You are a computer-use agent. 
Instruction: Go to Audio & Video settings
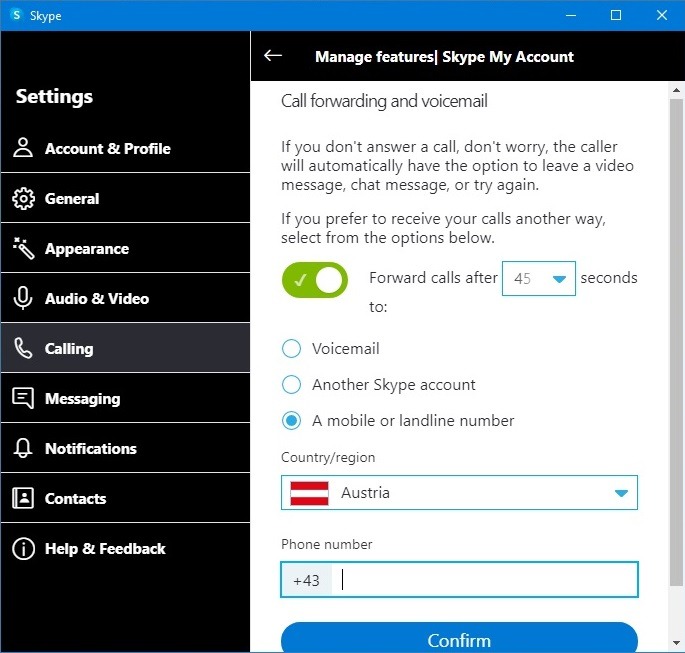pyautogui.click(x=125, y=298)
